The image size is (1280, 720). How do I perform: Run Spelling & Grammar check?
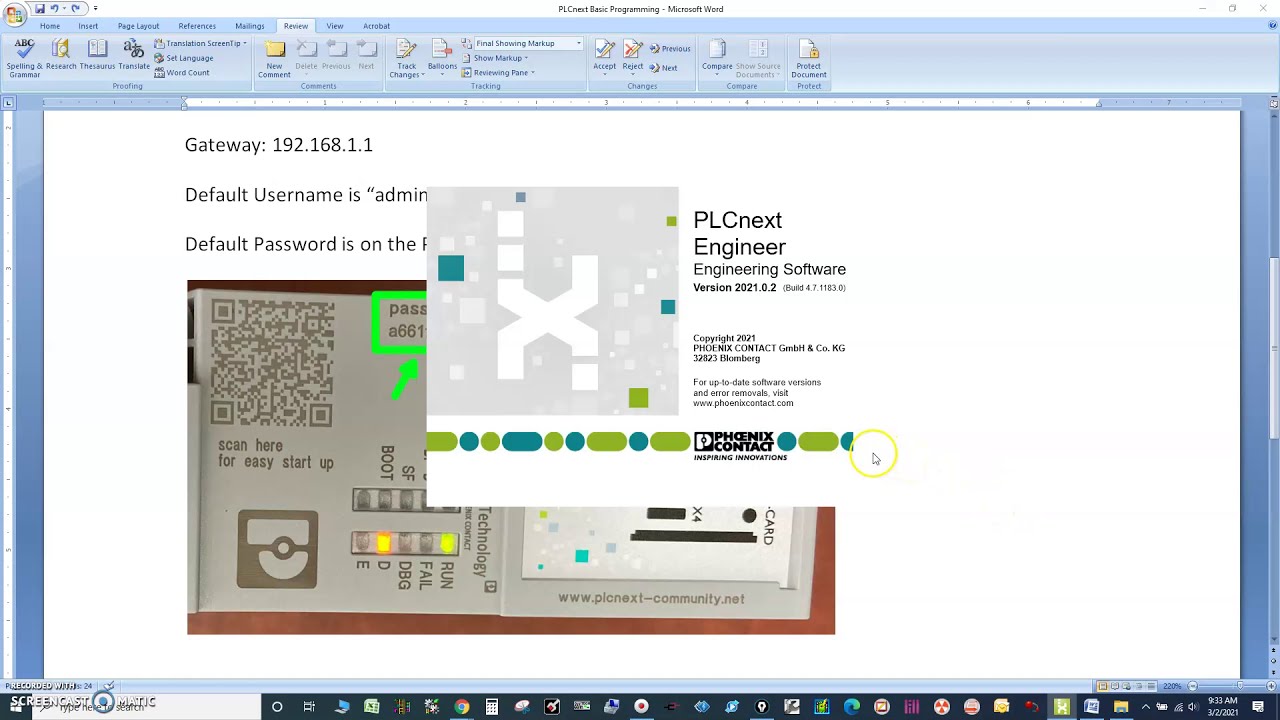[x=25, y=59]
